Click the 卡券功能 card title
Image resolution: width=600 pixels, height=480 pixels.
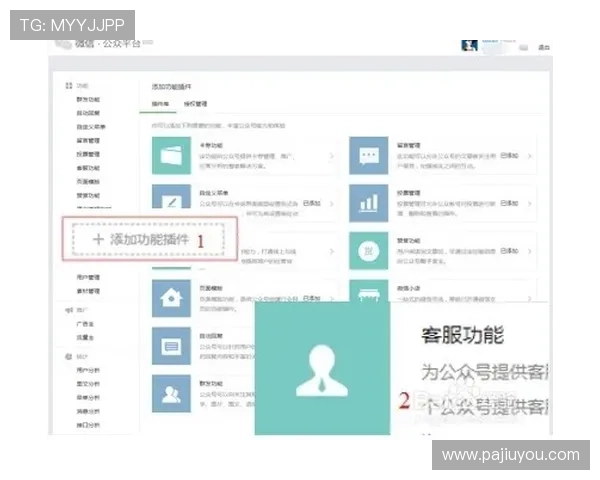[x=211, y=145]
